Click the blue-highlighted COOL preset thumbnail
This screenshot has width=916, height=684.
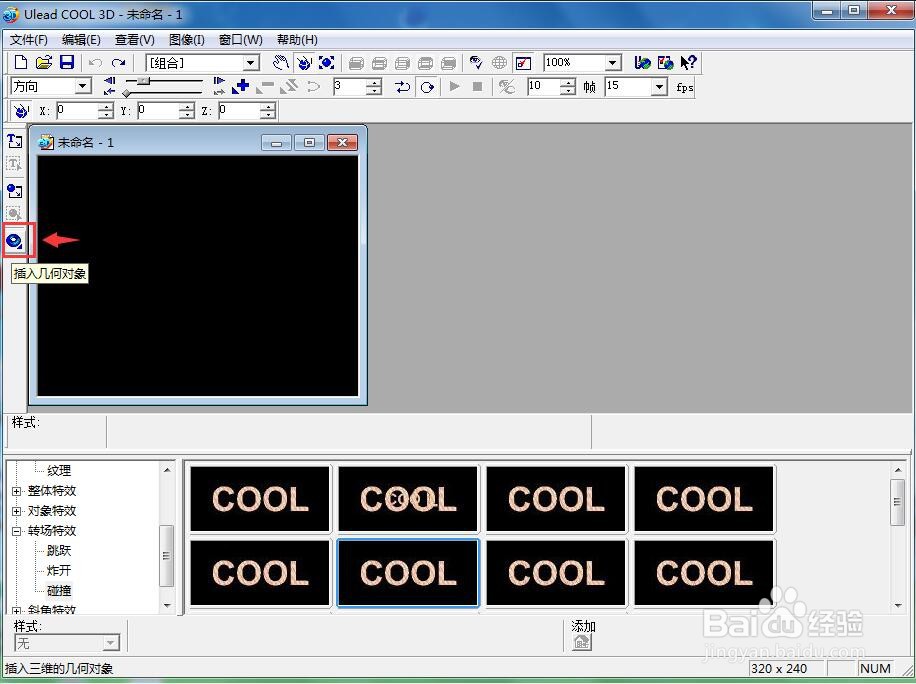[x=408, y=573]
